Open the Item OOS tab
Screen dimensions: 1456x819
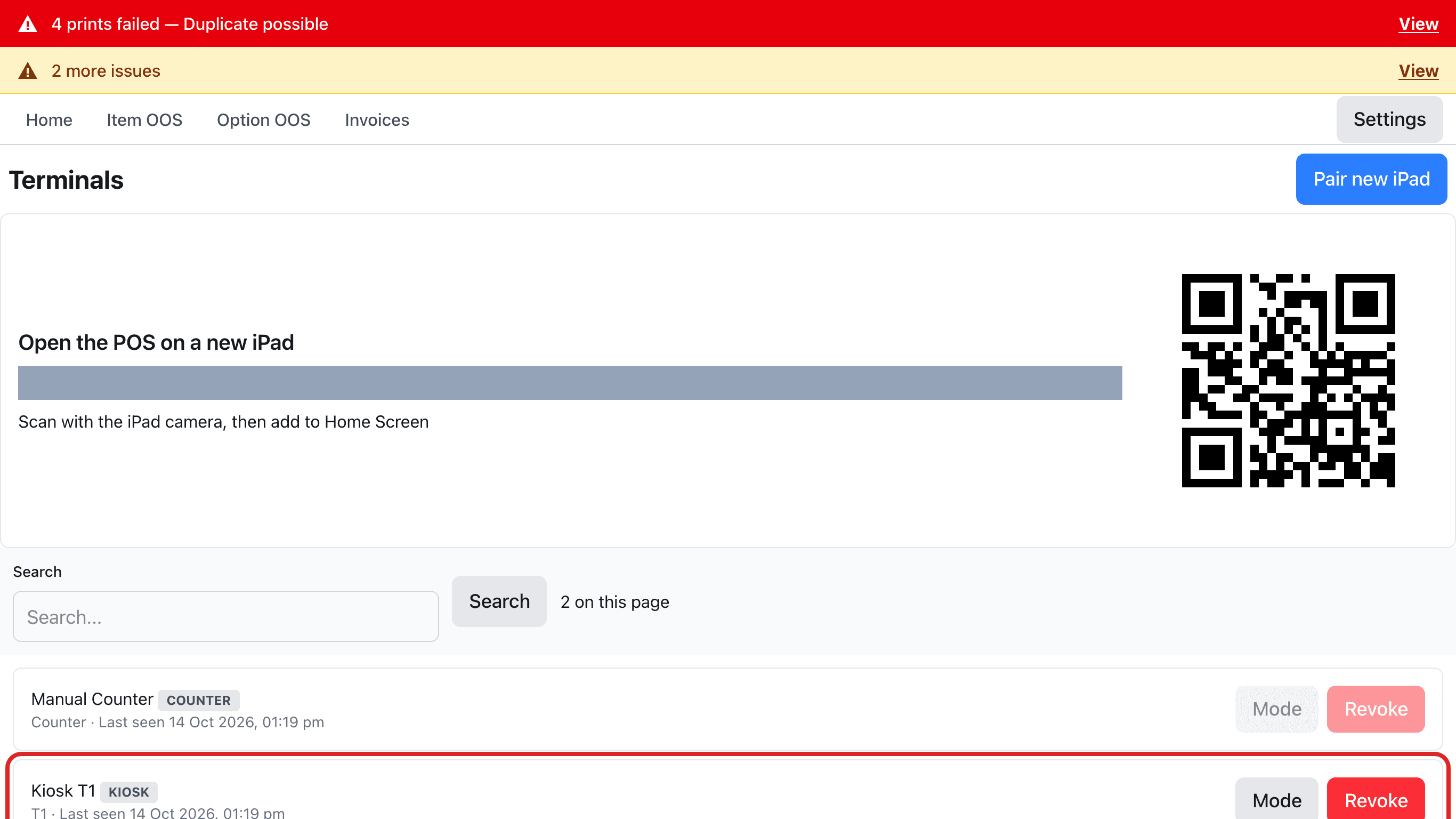tap(145, 120)
